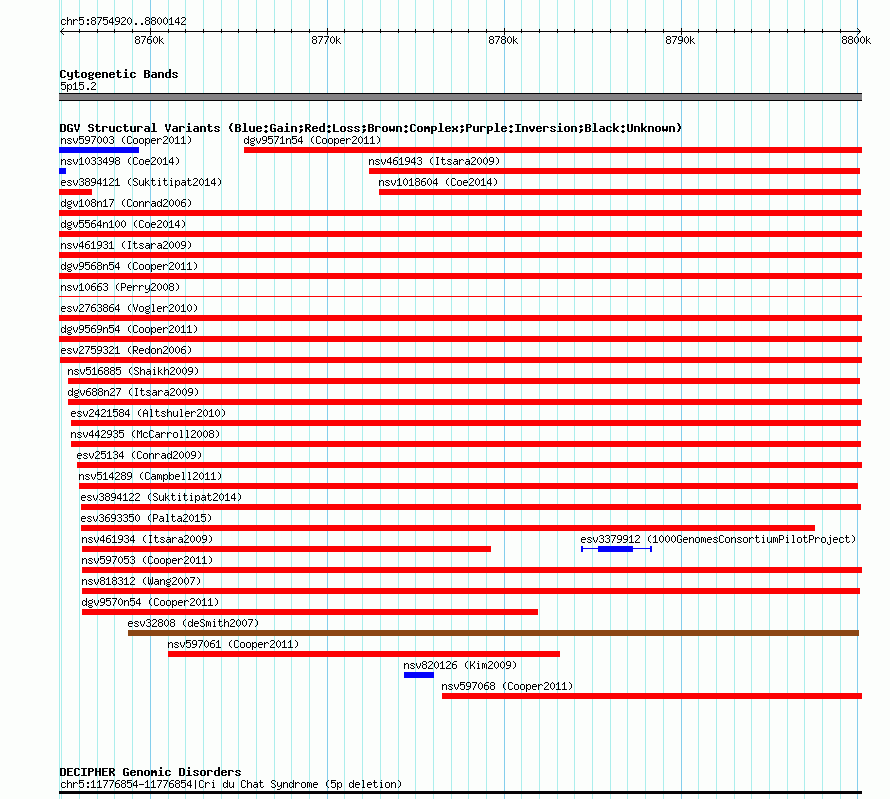Click the nsv597061 (Cooper2011) label

click(x=233, y=644)
